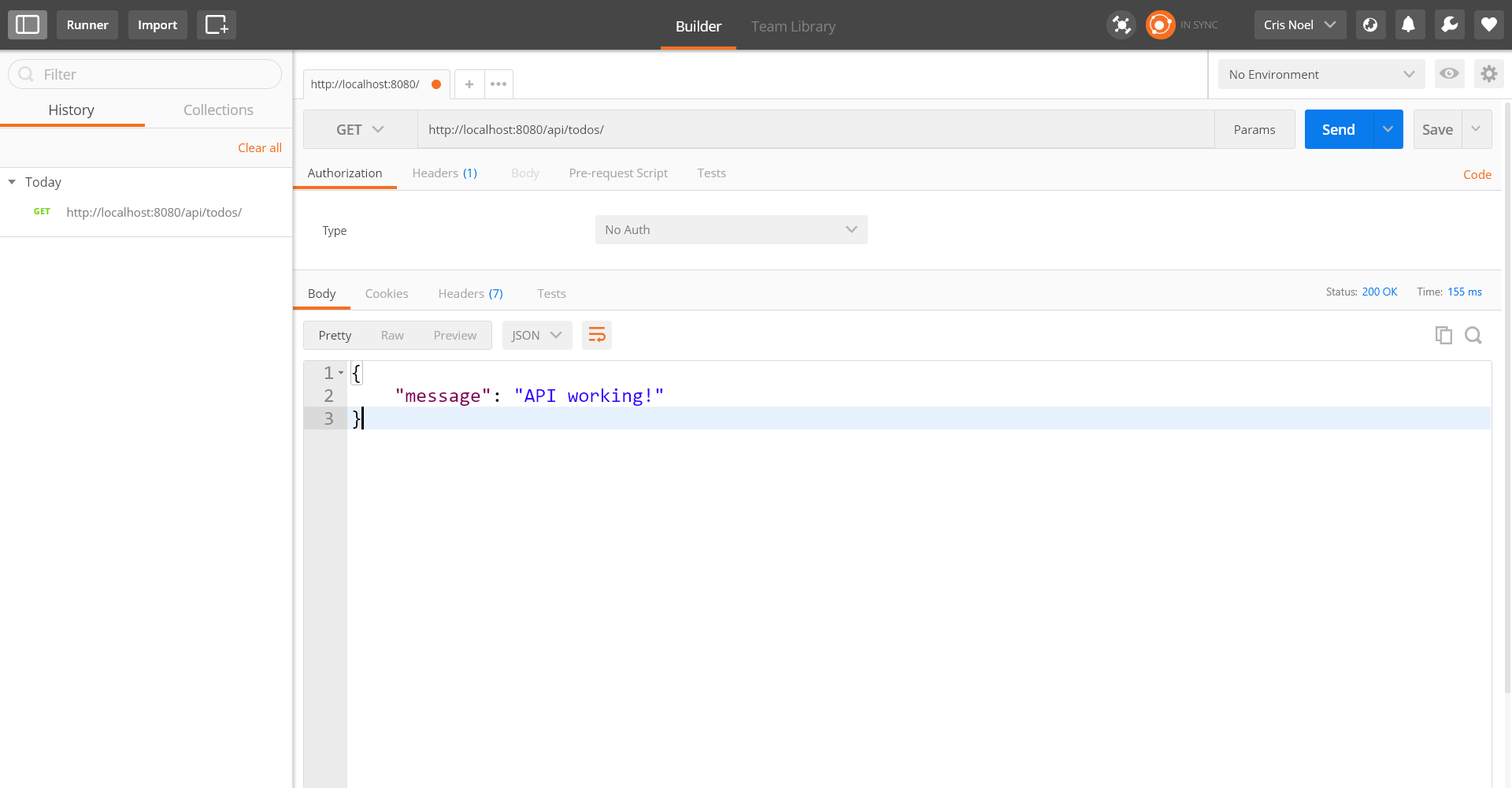Open the globe icon in header
This screenshot has height=788, width=1512.
click(x=1370, y=25)
